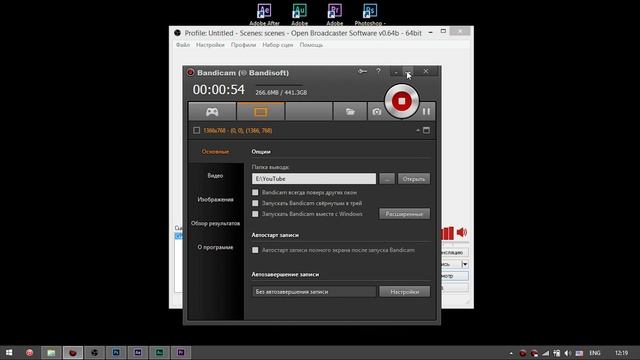
Task: Open the output folder icon in Bandicam toolbar
Action: point(350,111)
